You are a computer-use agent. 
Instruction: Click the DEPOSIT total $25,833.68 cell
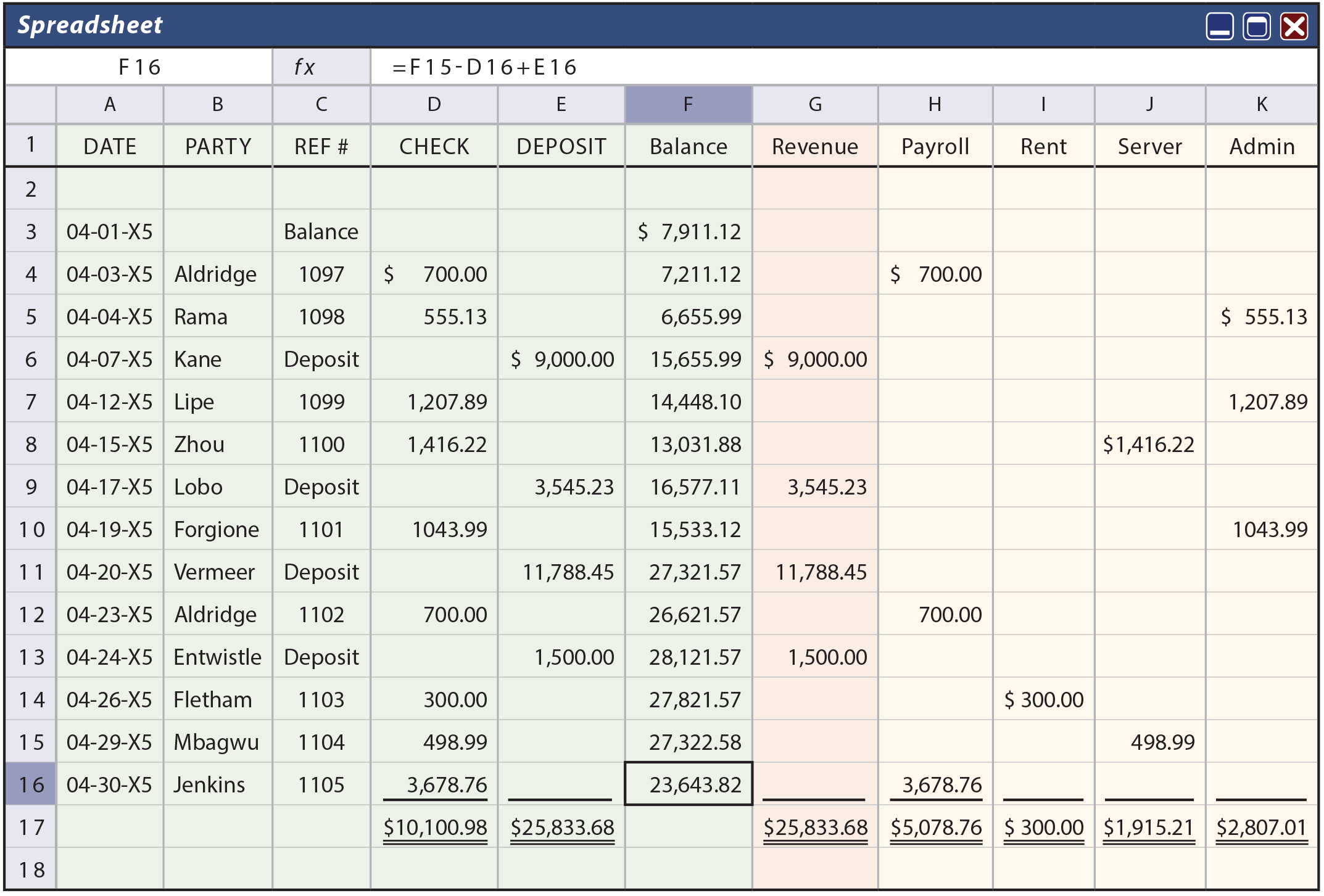coord(561,827)
